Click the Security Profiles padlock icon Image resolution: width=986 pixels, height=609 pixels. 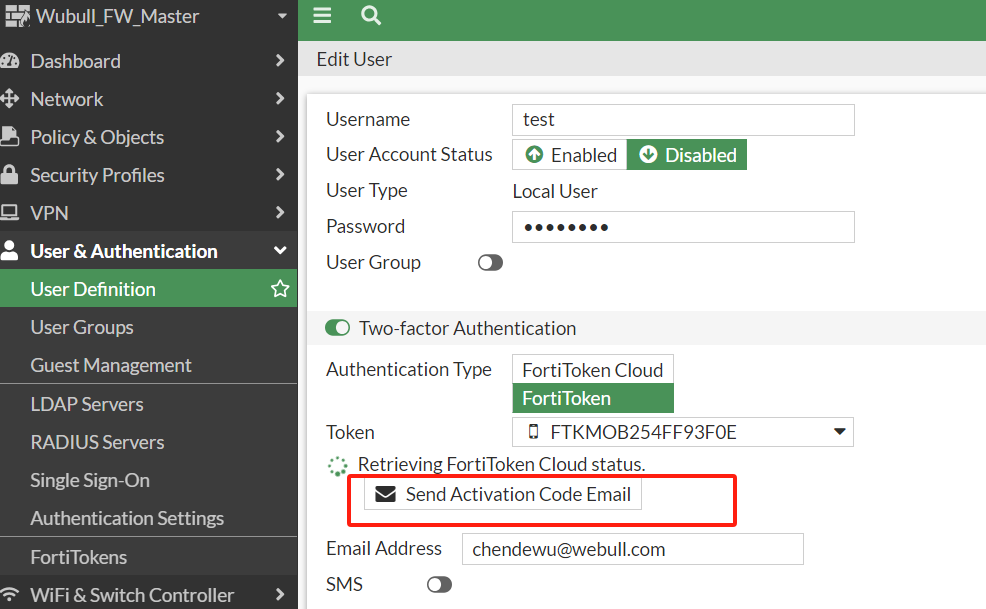(9, 175)
